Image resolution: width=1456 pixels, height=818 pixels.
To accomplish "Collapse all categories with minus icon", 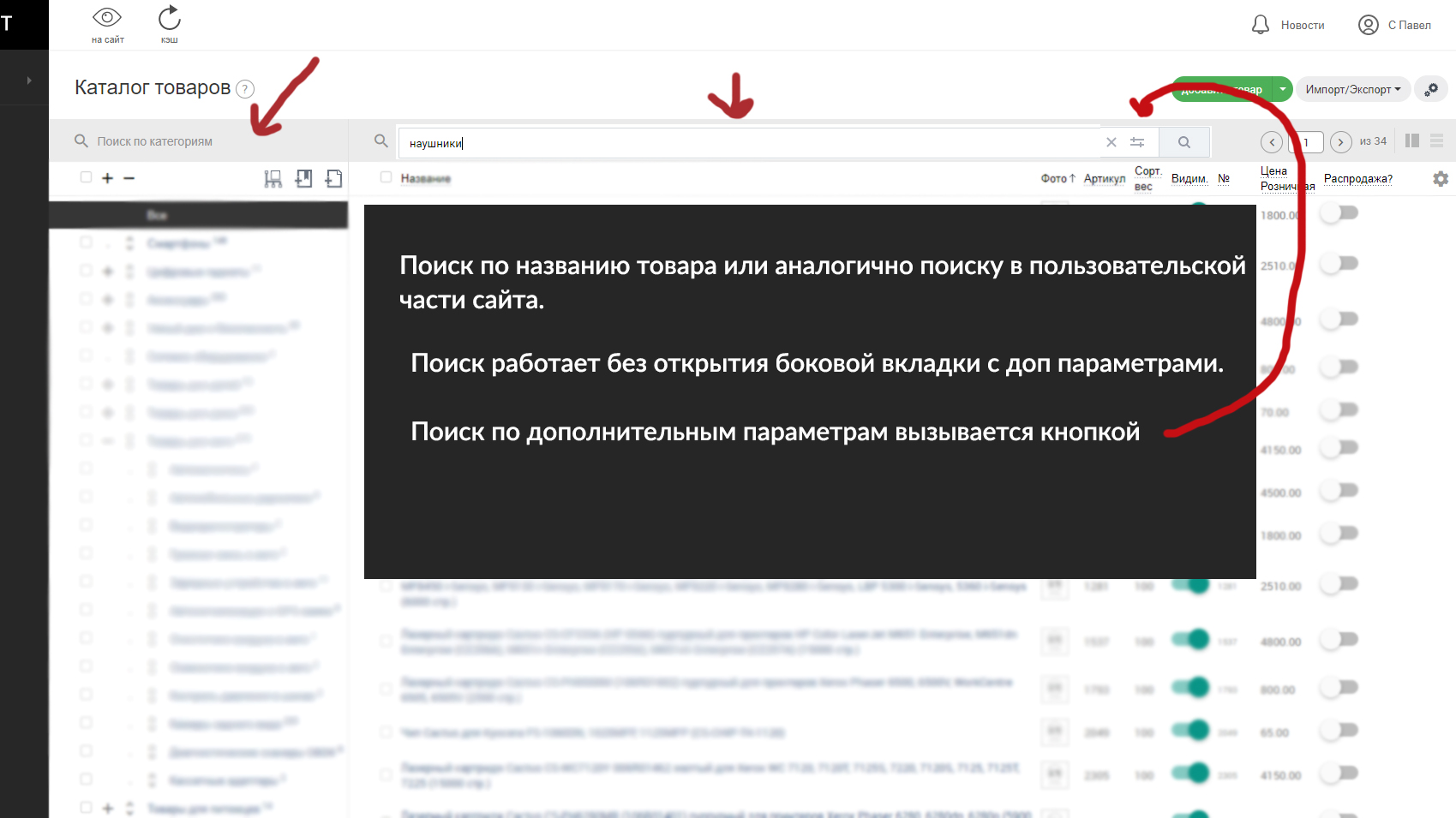I will (129, 178).
